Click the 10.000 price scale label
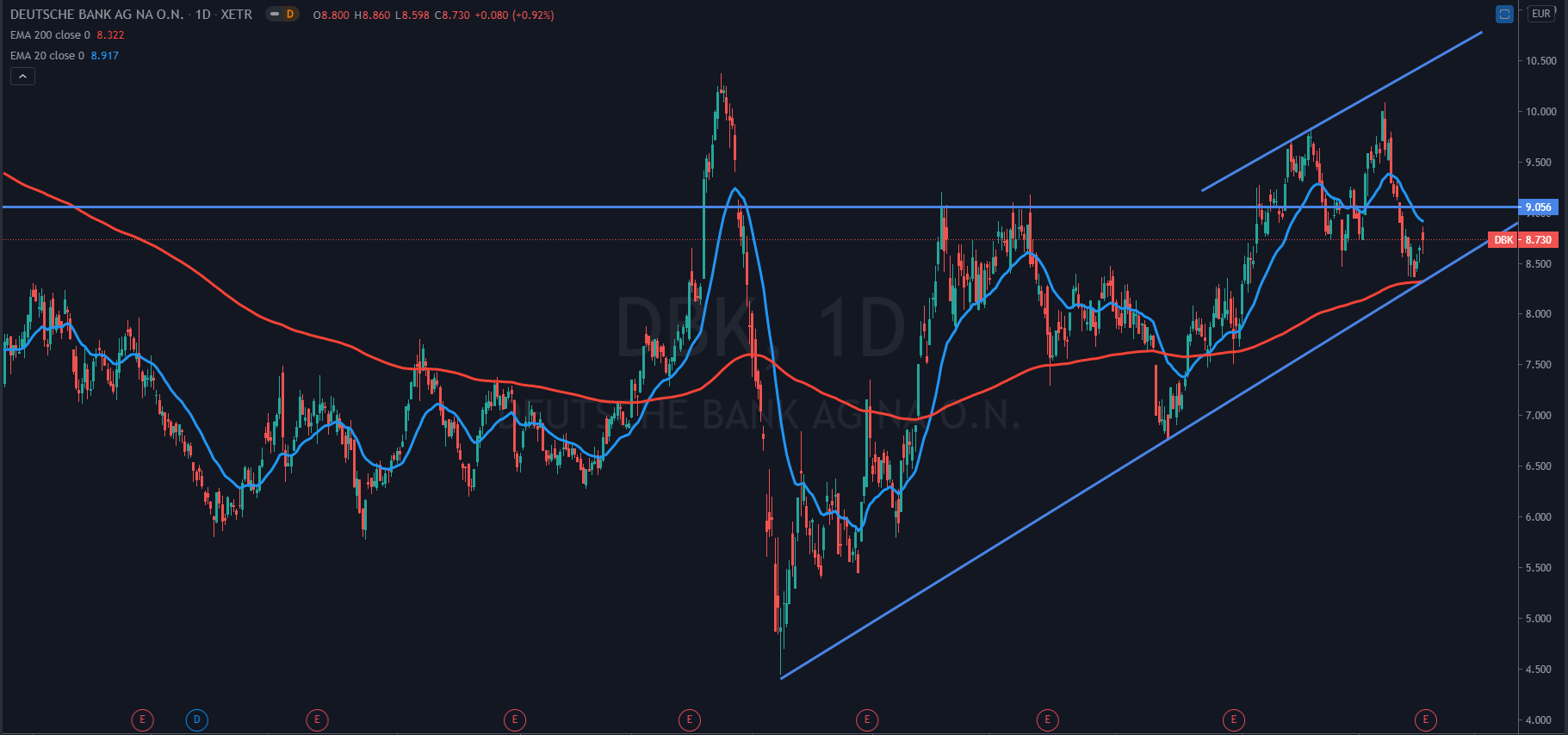This screenshot has height=735, width=1568. [x=1540, y=112]
